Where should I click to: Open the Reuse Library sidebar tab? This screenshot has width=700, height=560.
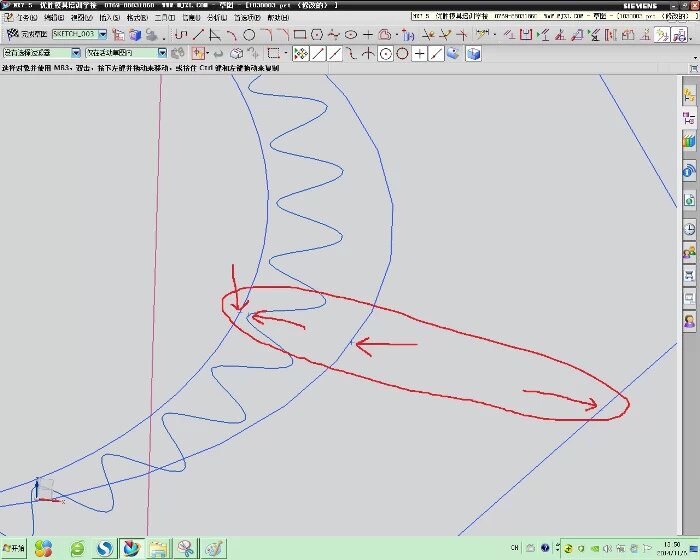pos(689,142)
